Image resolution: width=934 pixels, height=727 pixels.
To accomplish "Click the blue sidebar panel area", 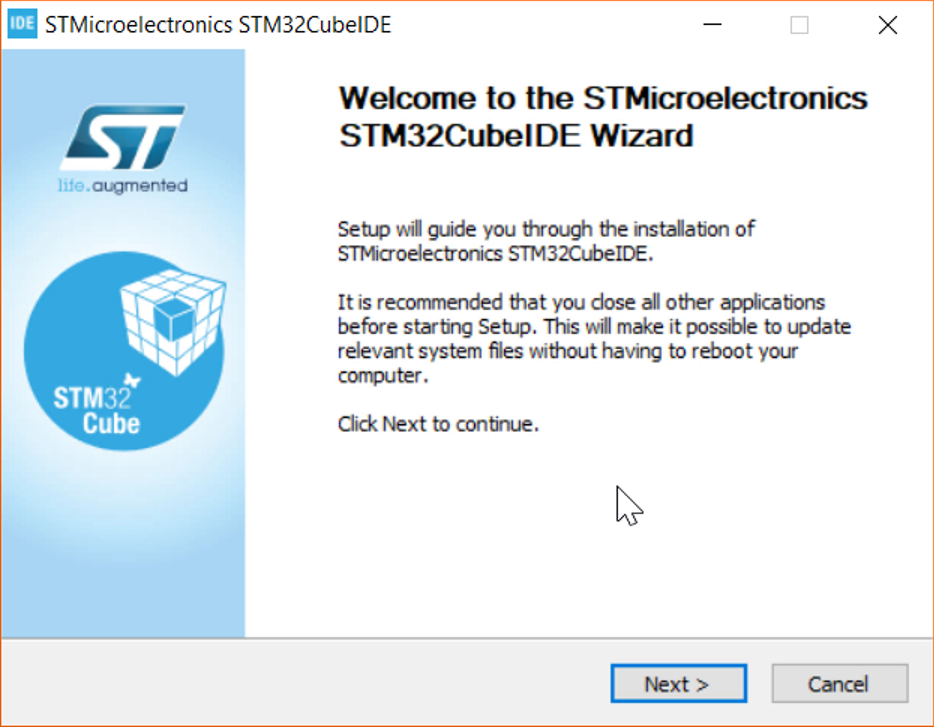I will click(124, 550).
